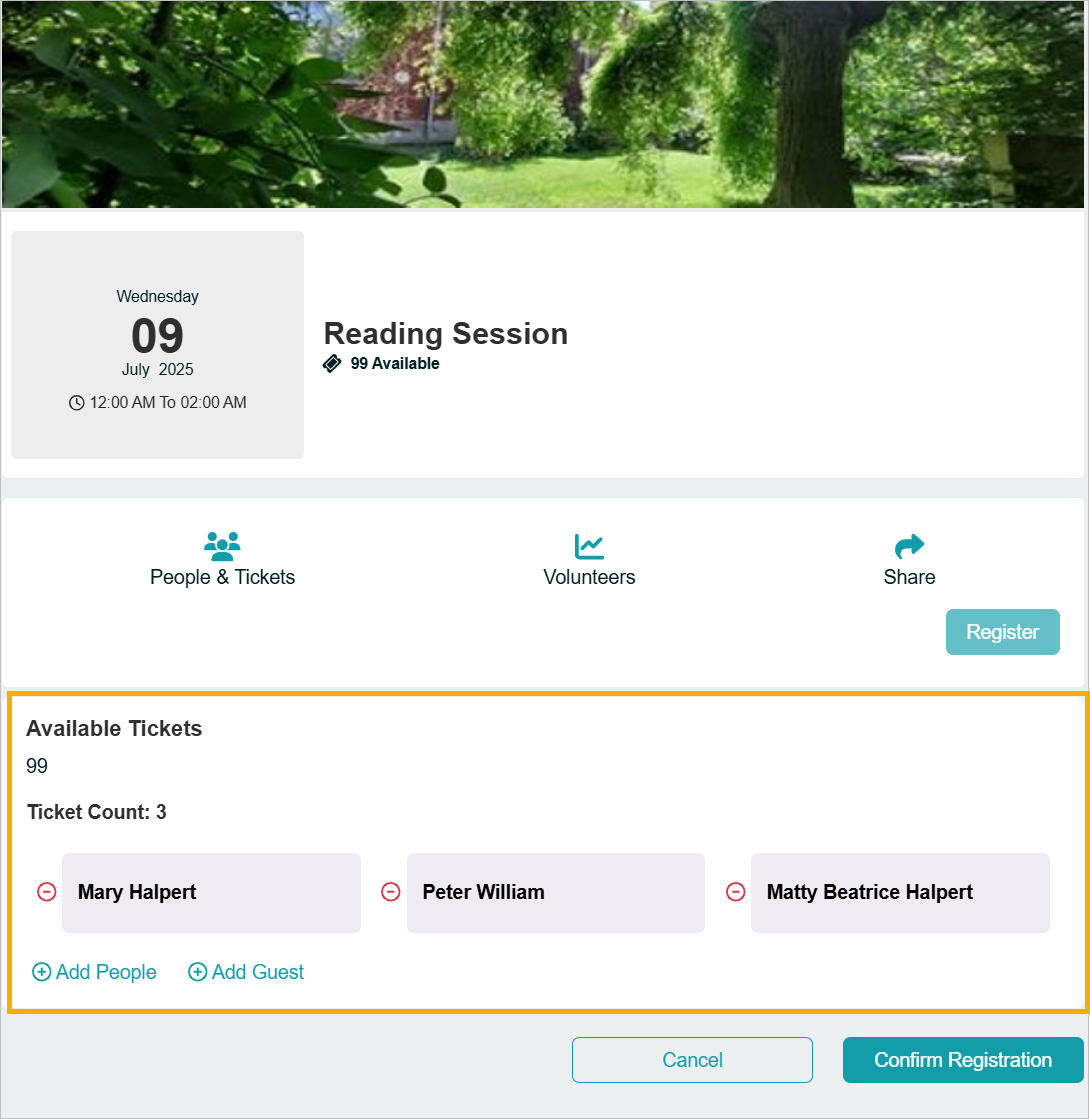Click the Share arrow icon
This screenshot has height=1119, width=1090.
909,547
